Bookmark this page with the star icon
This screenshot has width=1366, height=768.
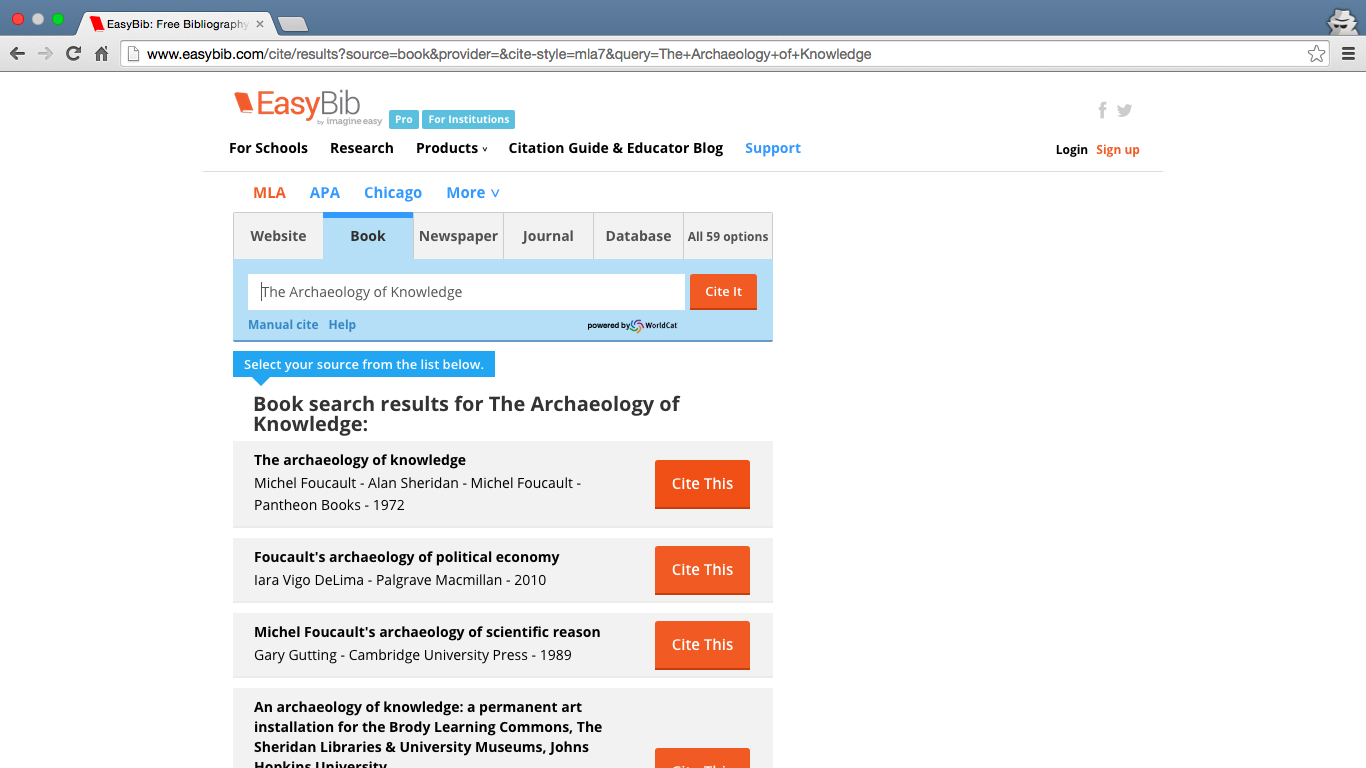click(x=1316, y=54)
